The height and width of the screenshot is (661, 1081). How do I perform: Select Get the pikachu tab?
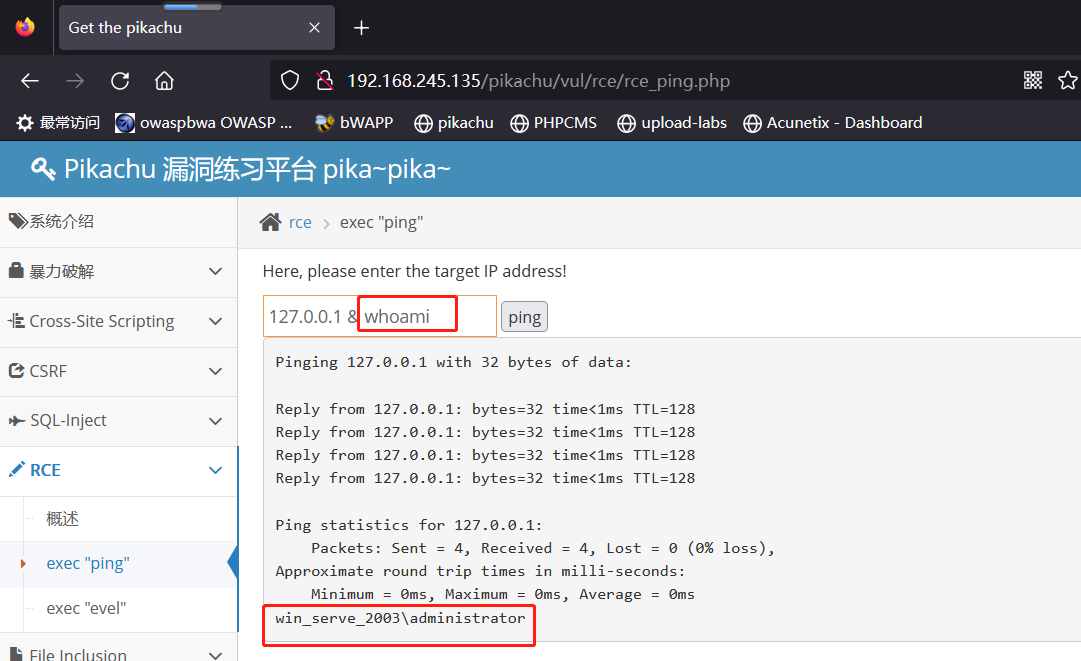point(196,28)
